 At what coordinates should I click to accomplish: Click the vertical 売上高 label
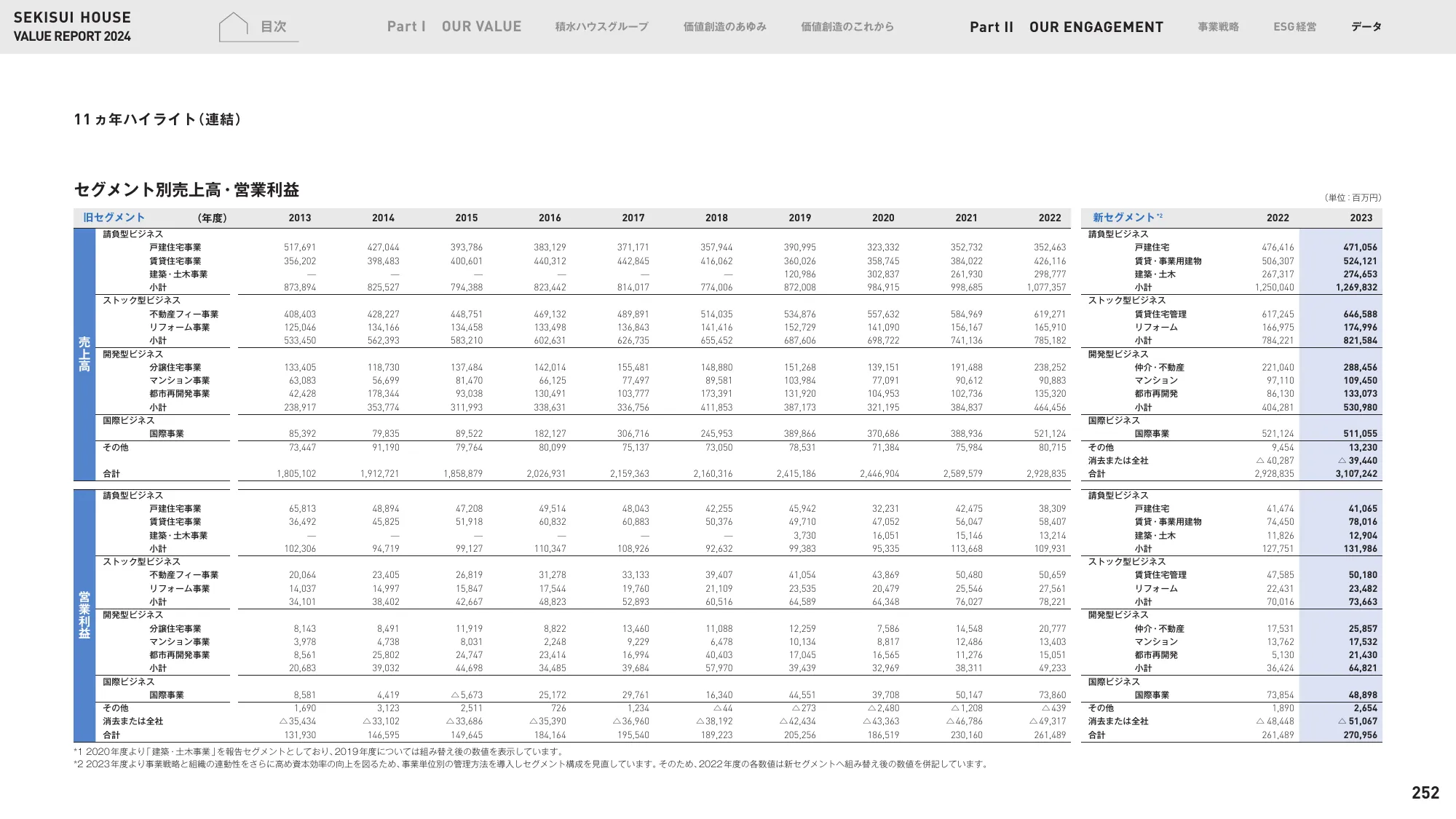click(x=84, y=353)
